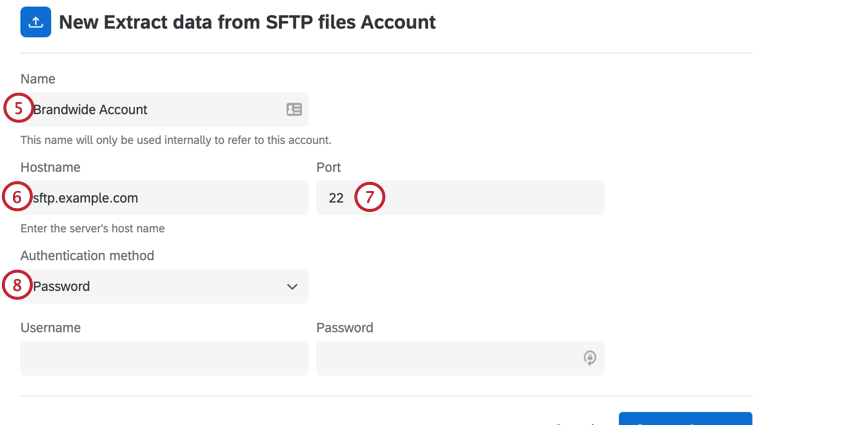Screen dimensions: 850x425
Task: Click the red circled step 8 marker
Action: [x=17, y=285]
